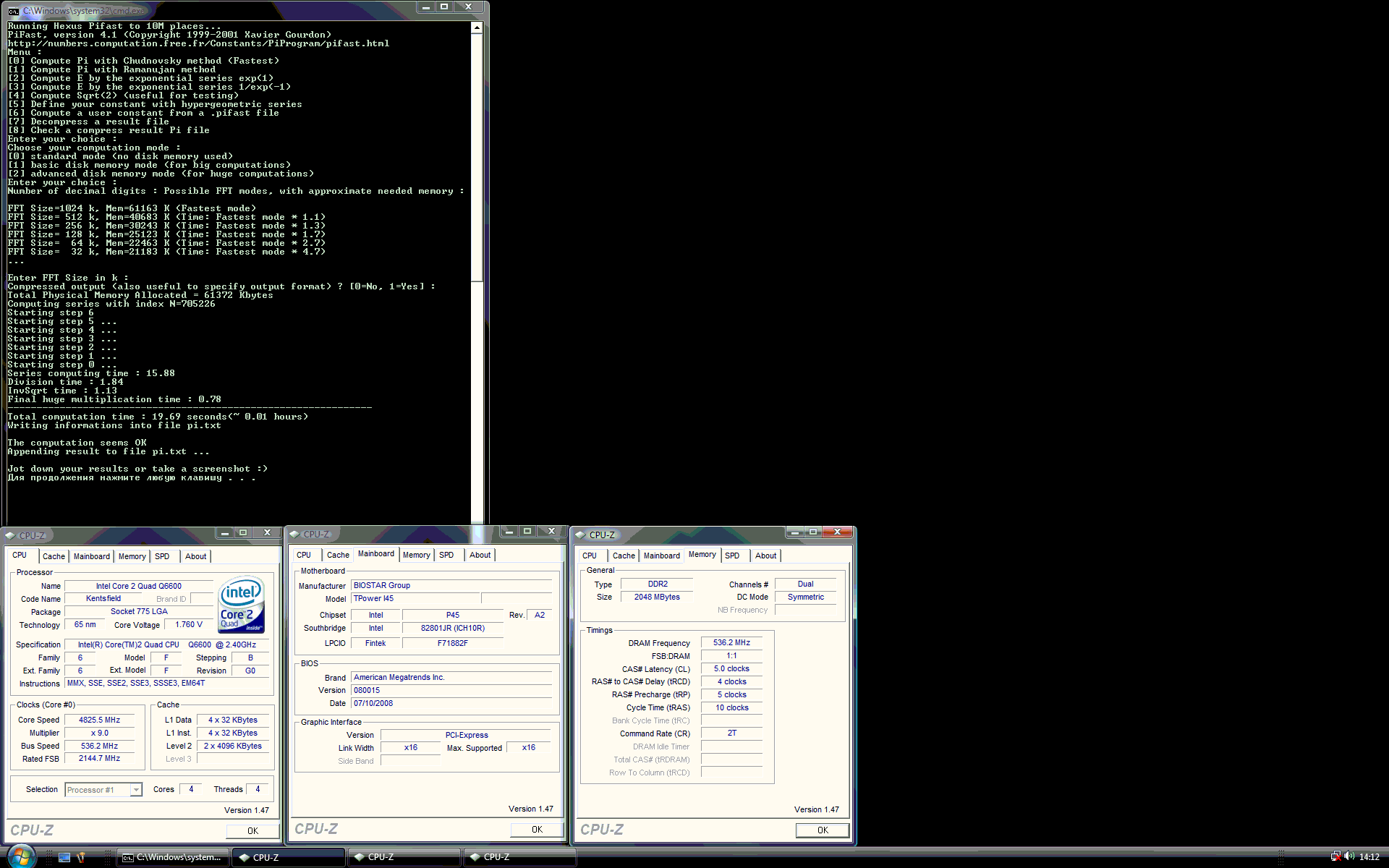This screenshot has width=1389, height=868.
Task: Click title bar icon of CPU-Z memory window
Action: (x=580, y=535)
